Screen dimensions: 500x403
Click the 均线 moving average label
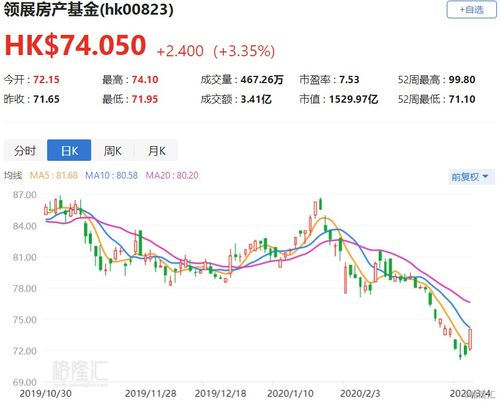[x=13, y=175]
